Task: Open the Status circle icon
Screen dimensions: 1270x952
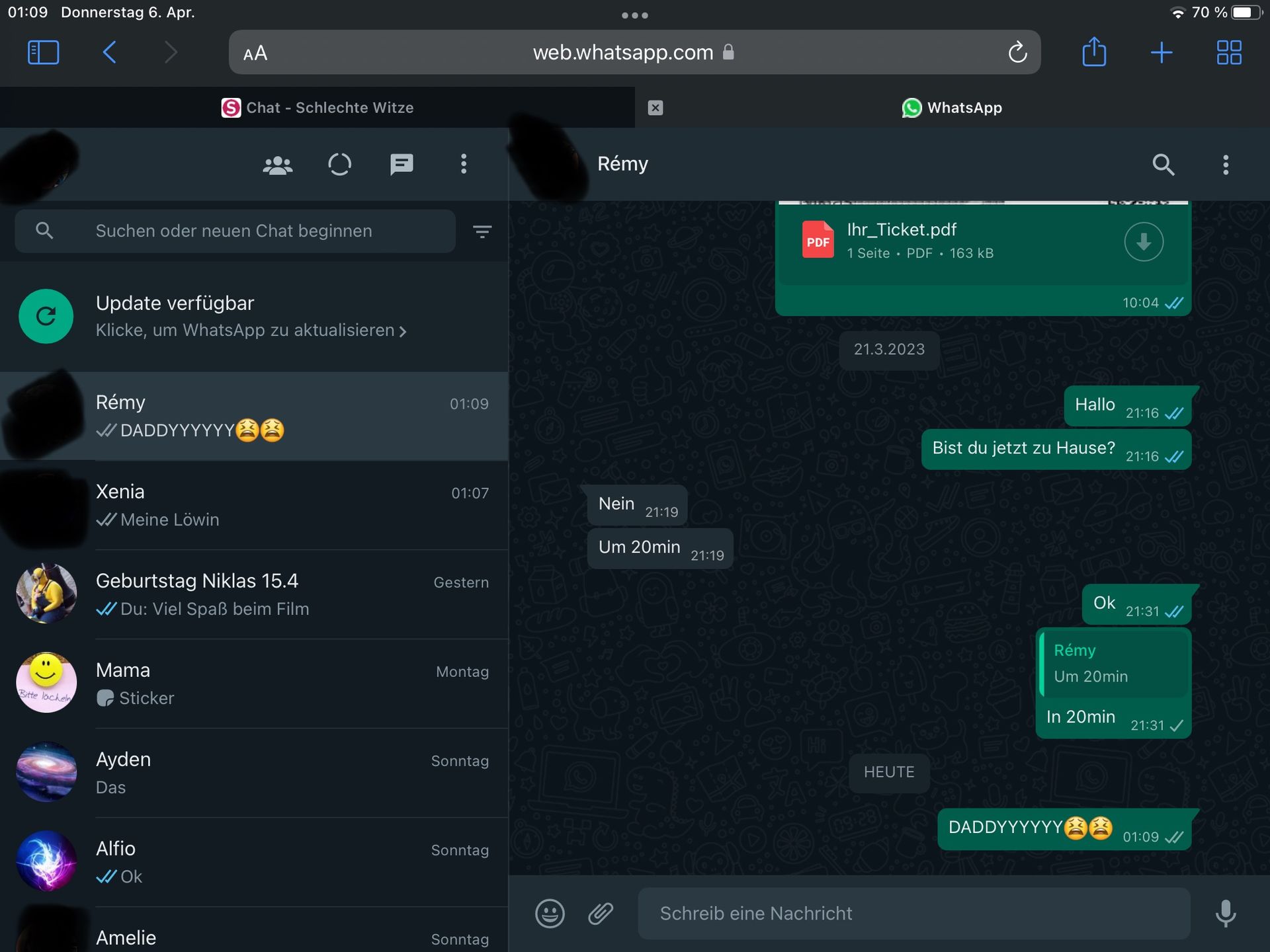Action: (x=339, y=165)
